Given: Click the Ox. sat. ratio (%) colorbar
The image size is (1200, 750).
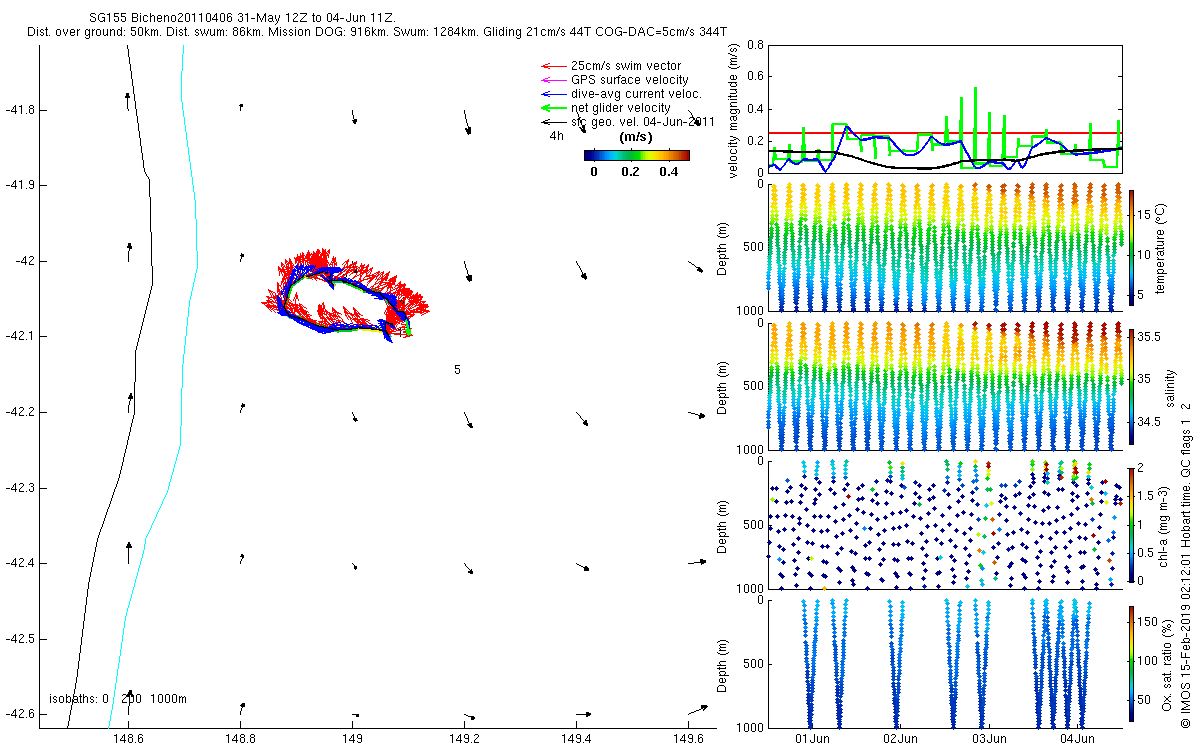Looking at the screenshot, I should (x=1131, y=662).
